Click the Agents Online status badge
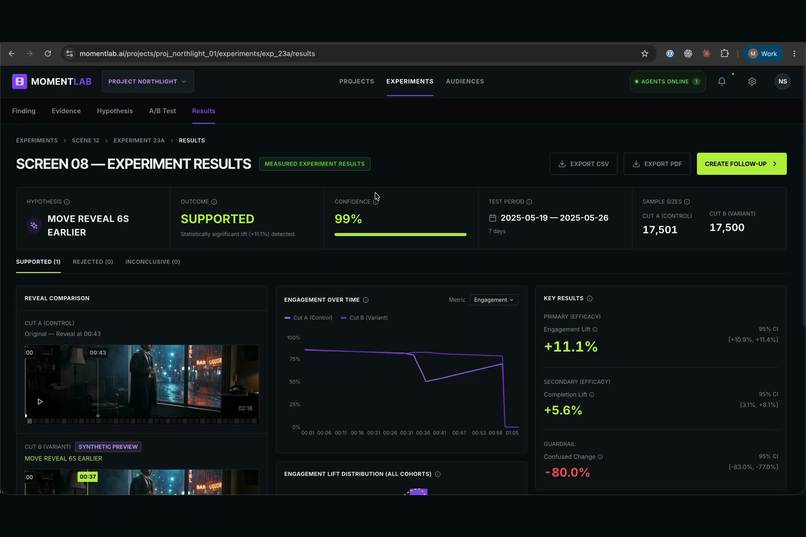The image size is (806, 537). 667,81
